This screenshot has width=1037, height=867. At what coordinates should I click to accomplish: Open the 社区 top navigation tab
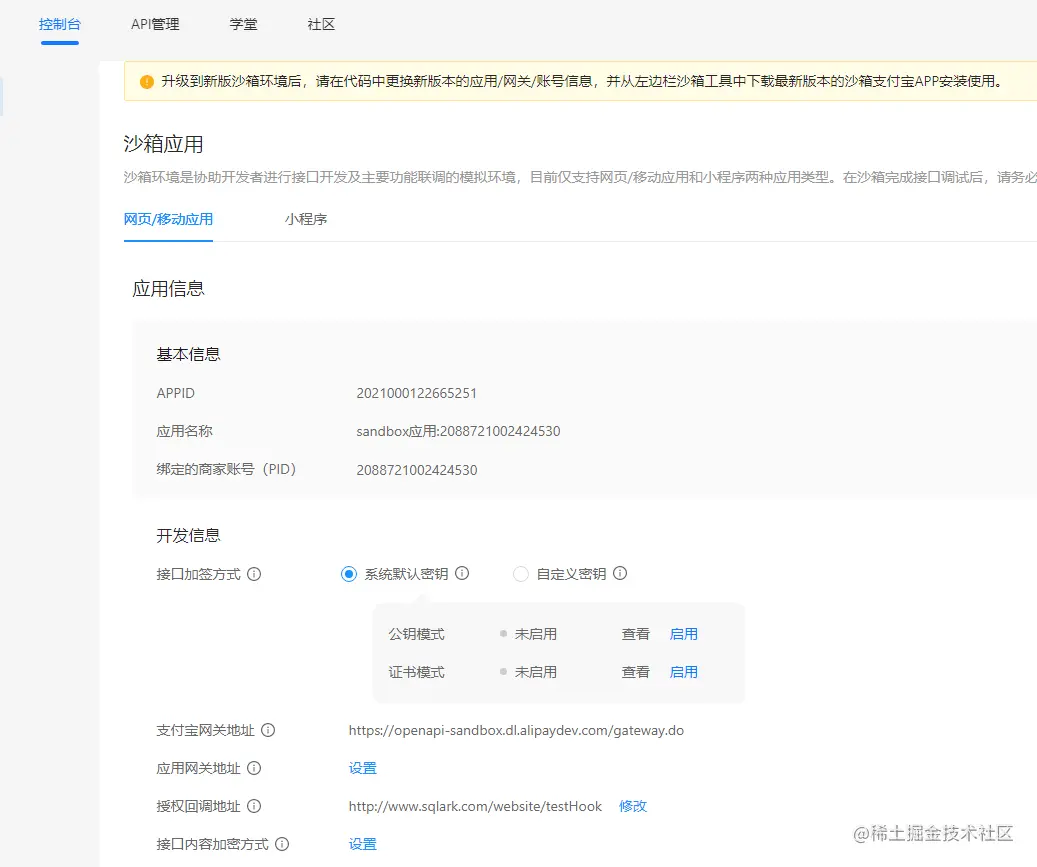[x=321, y=24]
